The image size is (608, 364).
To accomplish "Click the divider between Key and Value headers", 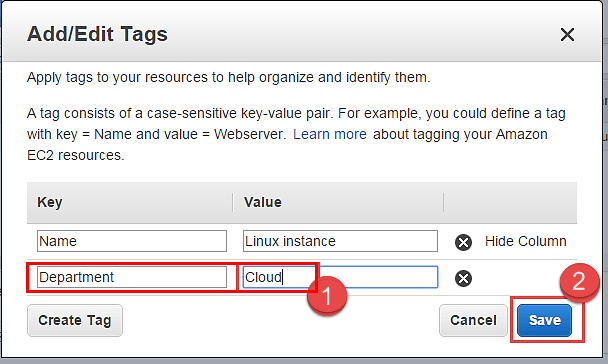I will [x=233, y=202].
